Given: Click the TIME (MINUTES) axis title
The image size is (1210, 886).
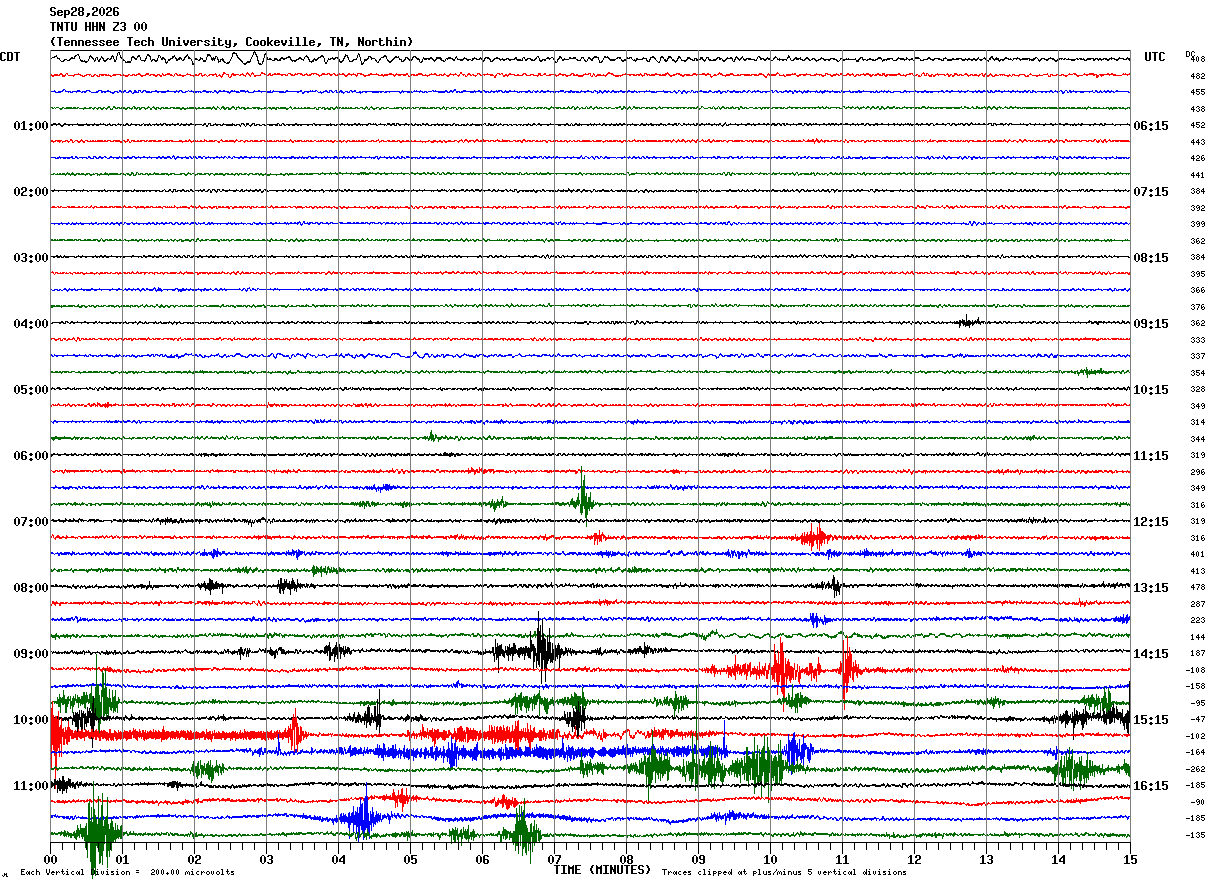Looking at the screenshot, I should tap(602, 870).
